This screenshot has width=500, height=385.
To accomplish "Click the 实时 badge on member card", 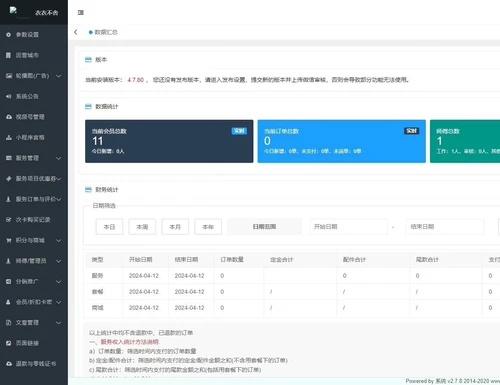I will pos(239,131).
